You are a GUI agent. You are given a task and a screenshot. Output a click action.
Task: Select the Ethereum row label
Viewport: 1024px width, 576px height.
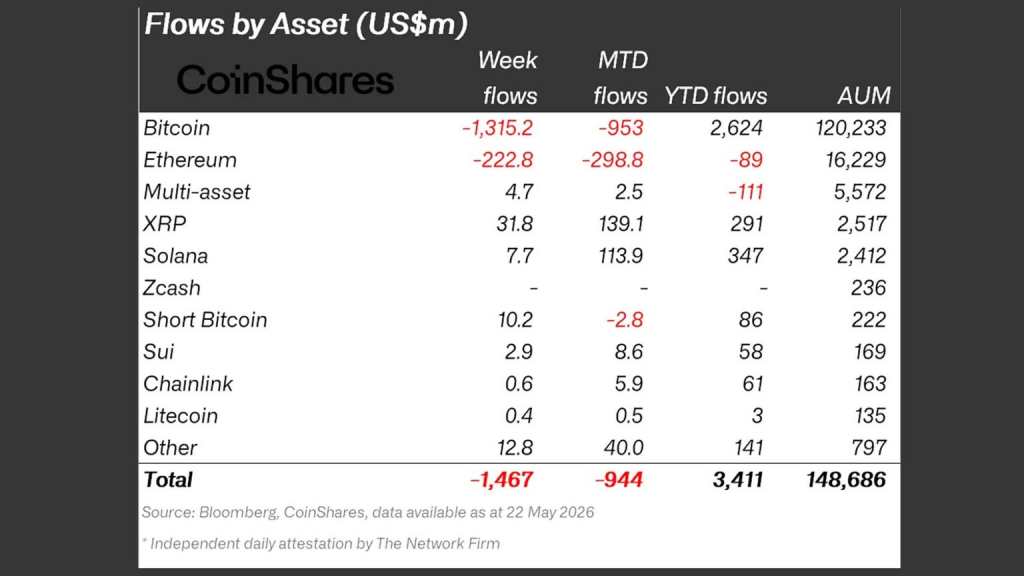tap(190, 160)
